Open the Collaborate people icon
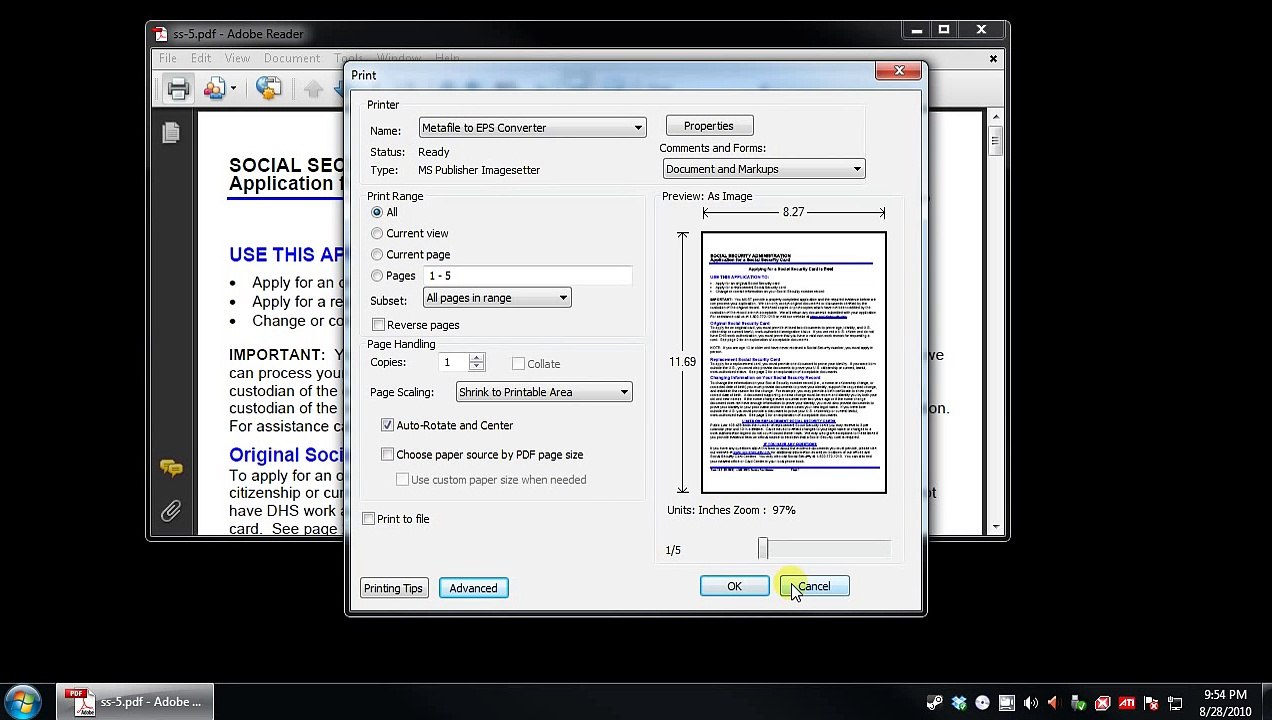Viewport: 1272px width, 720px height. (215, 89)
